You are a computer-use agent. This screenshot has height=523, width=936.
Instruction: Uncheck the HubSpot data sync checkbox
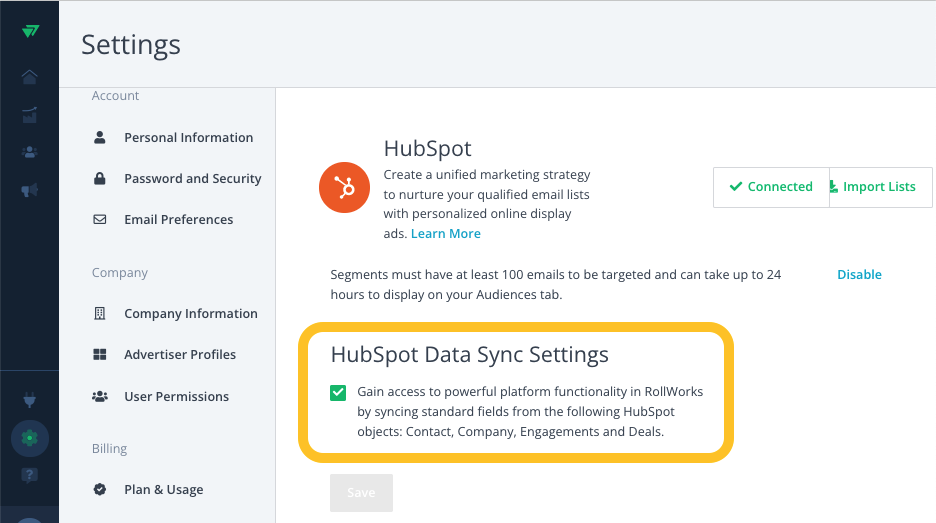pyautogui.click(x=338, y=392)
